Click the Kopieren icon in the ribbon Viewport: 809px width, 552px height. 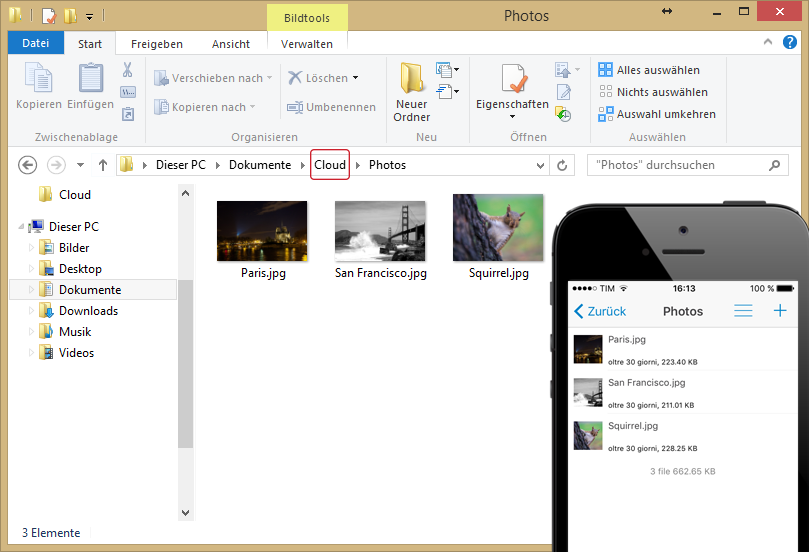coord(38,79)
